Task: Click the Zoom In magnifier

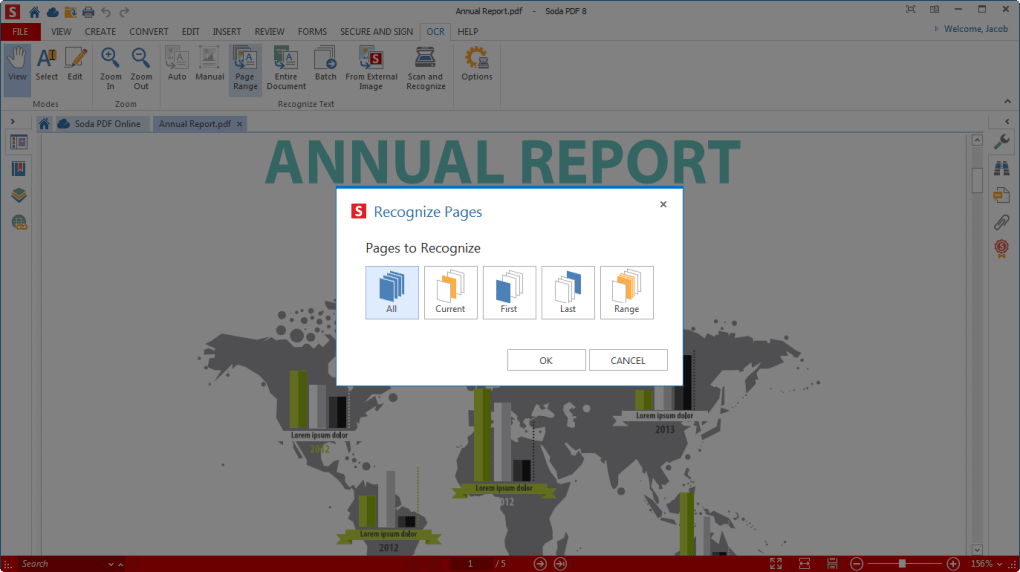Action: [111, 69]
